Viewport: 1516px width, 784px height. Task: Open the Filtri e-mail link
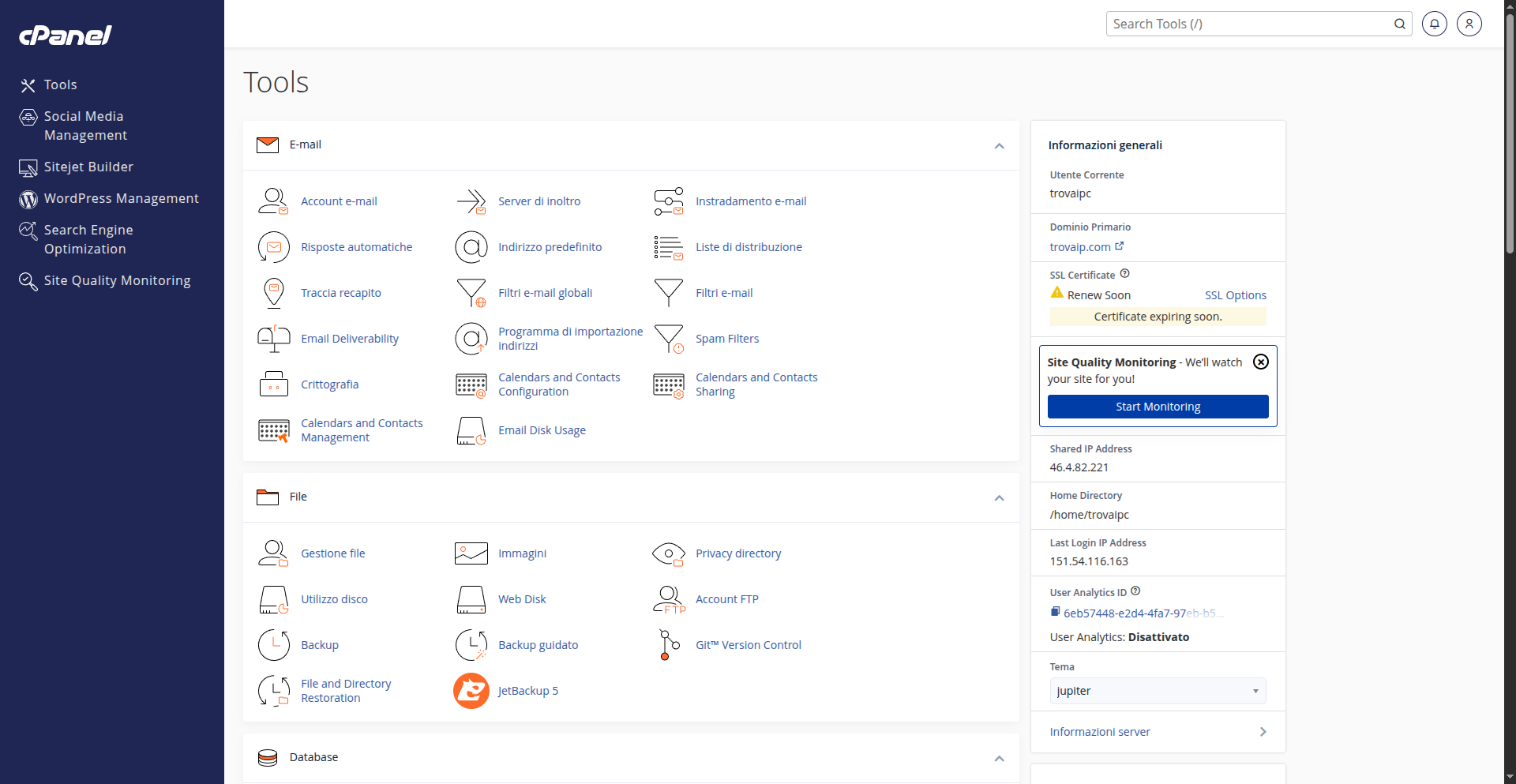724,293
